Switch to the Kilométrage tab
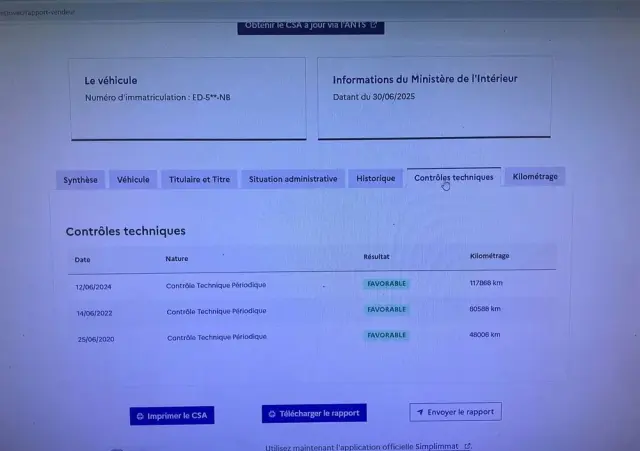This screenshot has height=451, width=640. (x=535, y=176)
